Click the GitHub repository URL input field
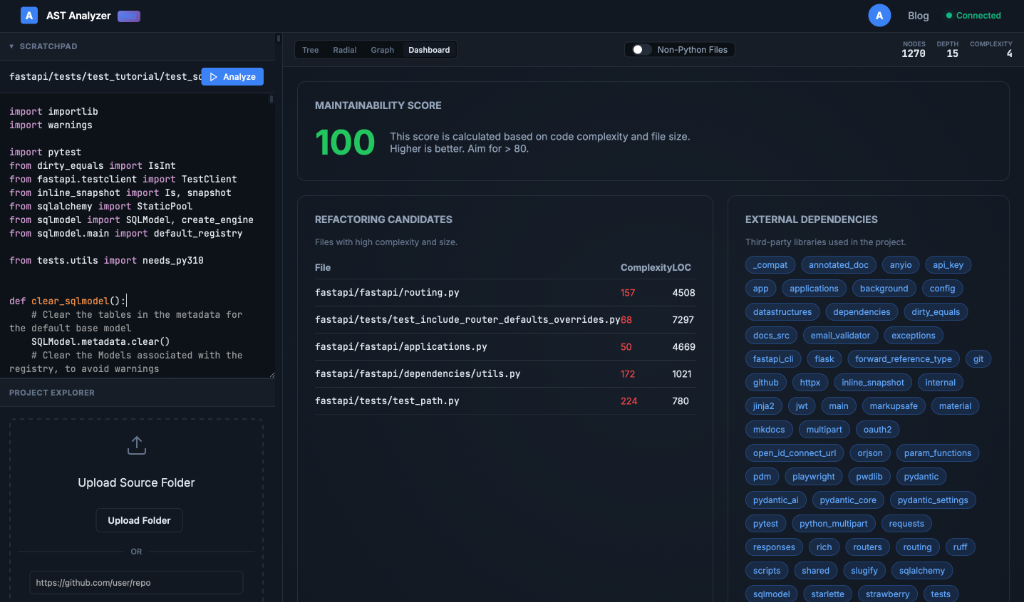This screenshot has height=602, width=1024. (x=136, y=582)
